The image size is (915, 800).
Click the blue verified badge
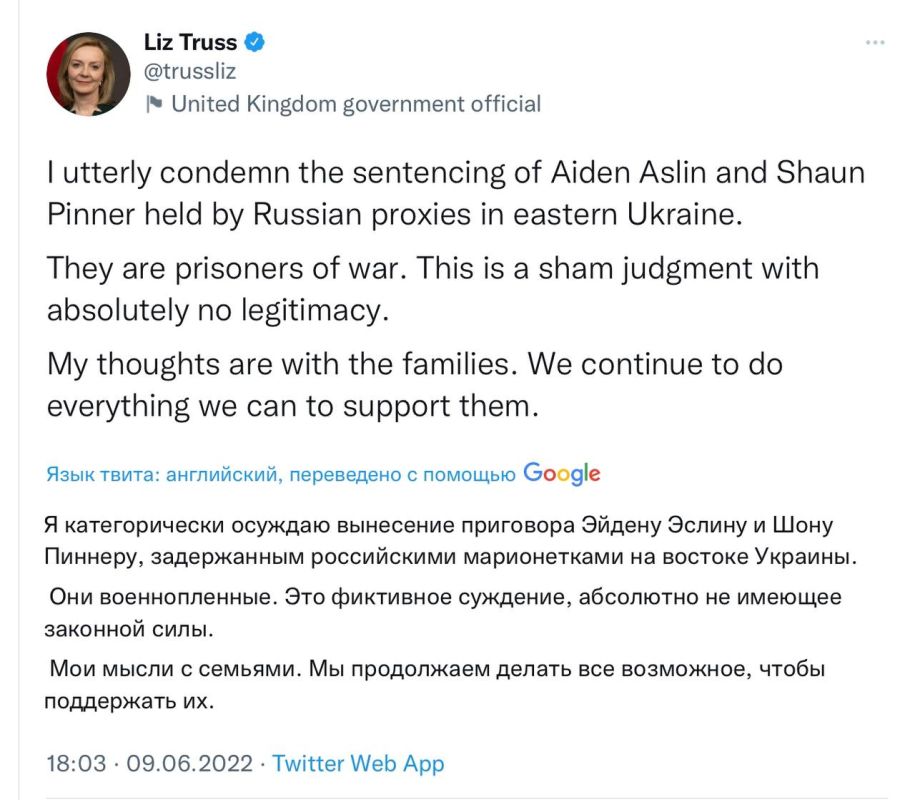point(256,43)
